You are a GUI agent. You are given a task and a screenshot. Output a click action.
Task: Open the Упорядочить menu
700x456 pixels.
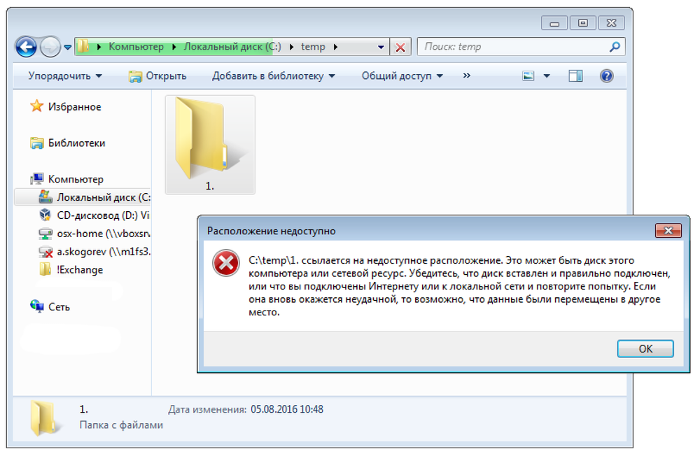pyautogui.click(x=65, y=76)
